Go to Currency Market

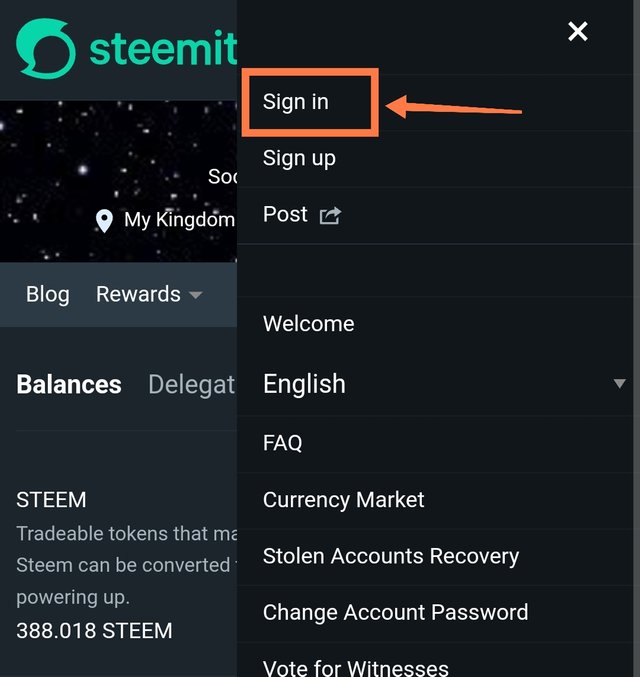point(343,500)
